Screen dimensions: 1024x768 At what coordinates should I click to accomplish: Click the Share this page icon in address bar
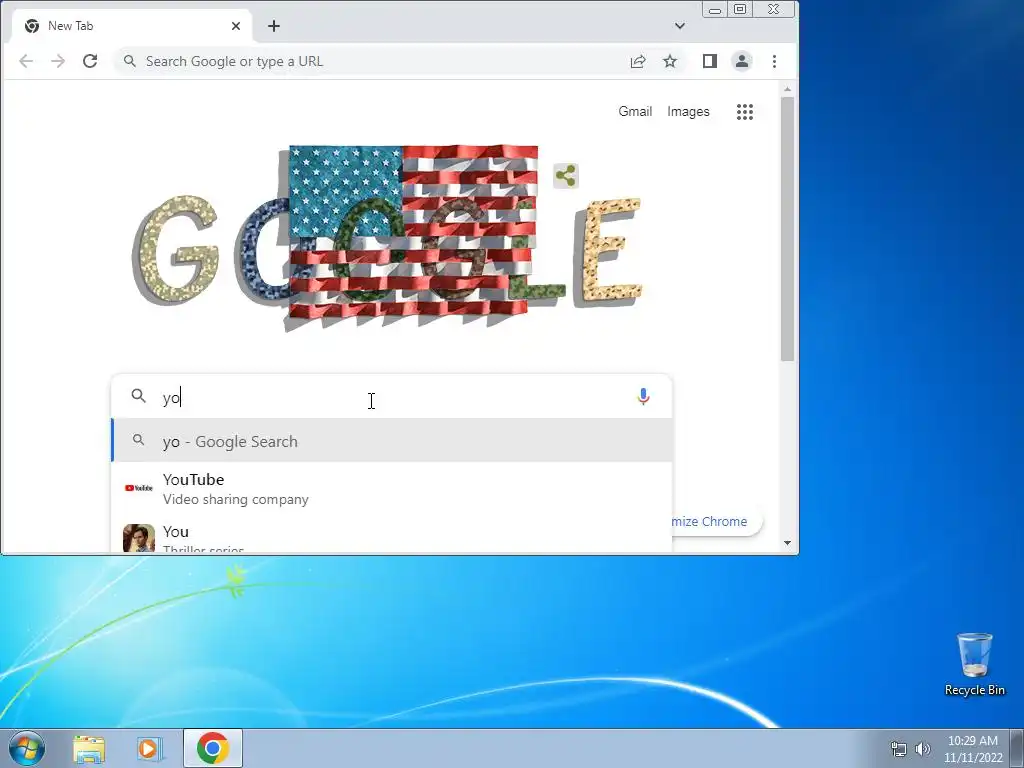click(638, 61)
